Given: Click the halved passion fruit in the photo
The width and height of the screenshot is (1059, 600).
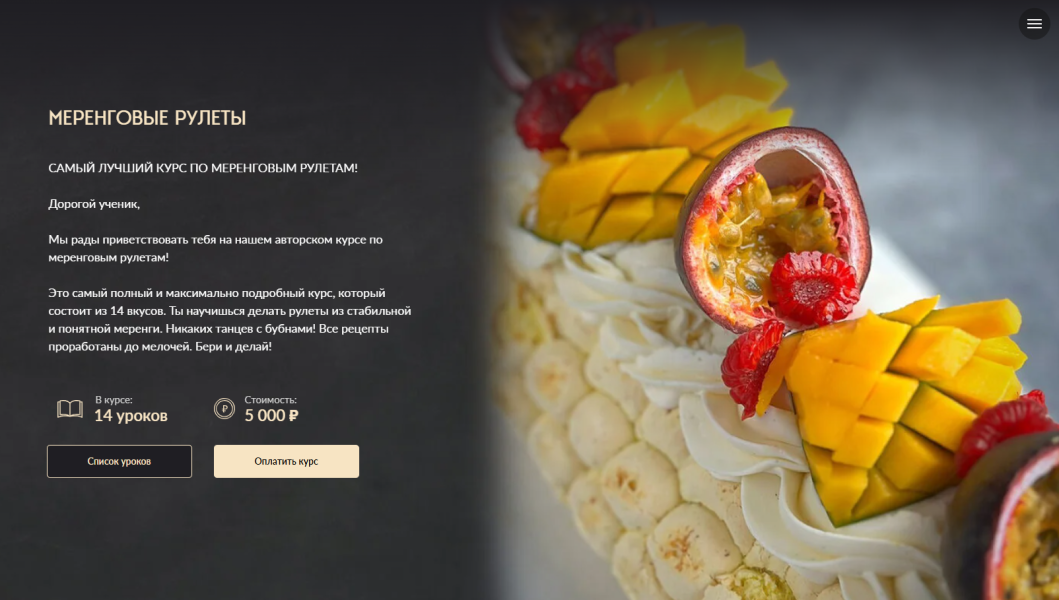Looking at the screenshot, I should [x=770, y=226].
